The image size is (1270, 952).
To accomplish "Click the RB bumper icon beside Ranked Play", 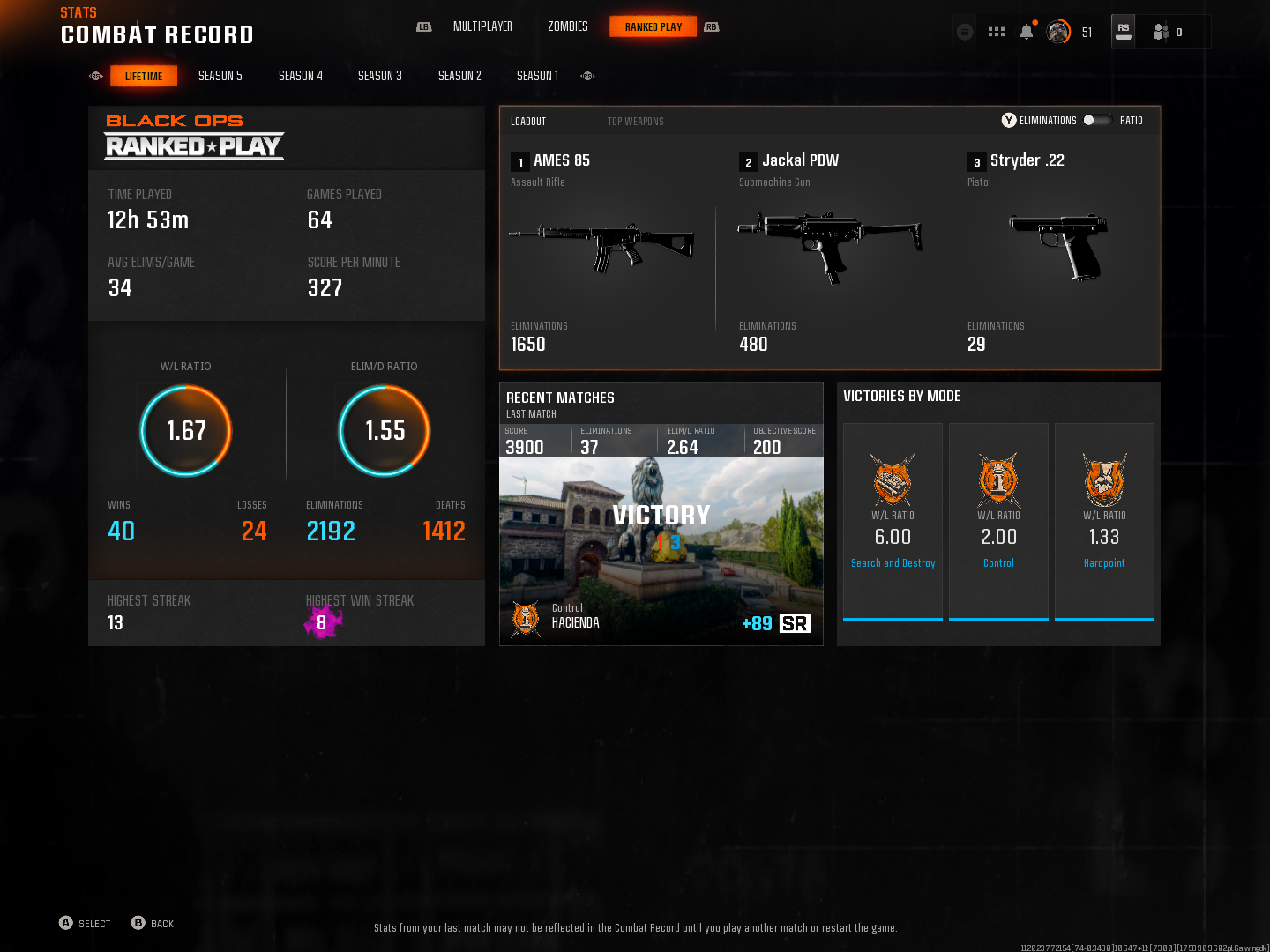I will [712, 26].
